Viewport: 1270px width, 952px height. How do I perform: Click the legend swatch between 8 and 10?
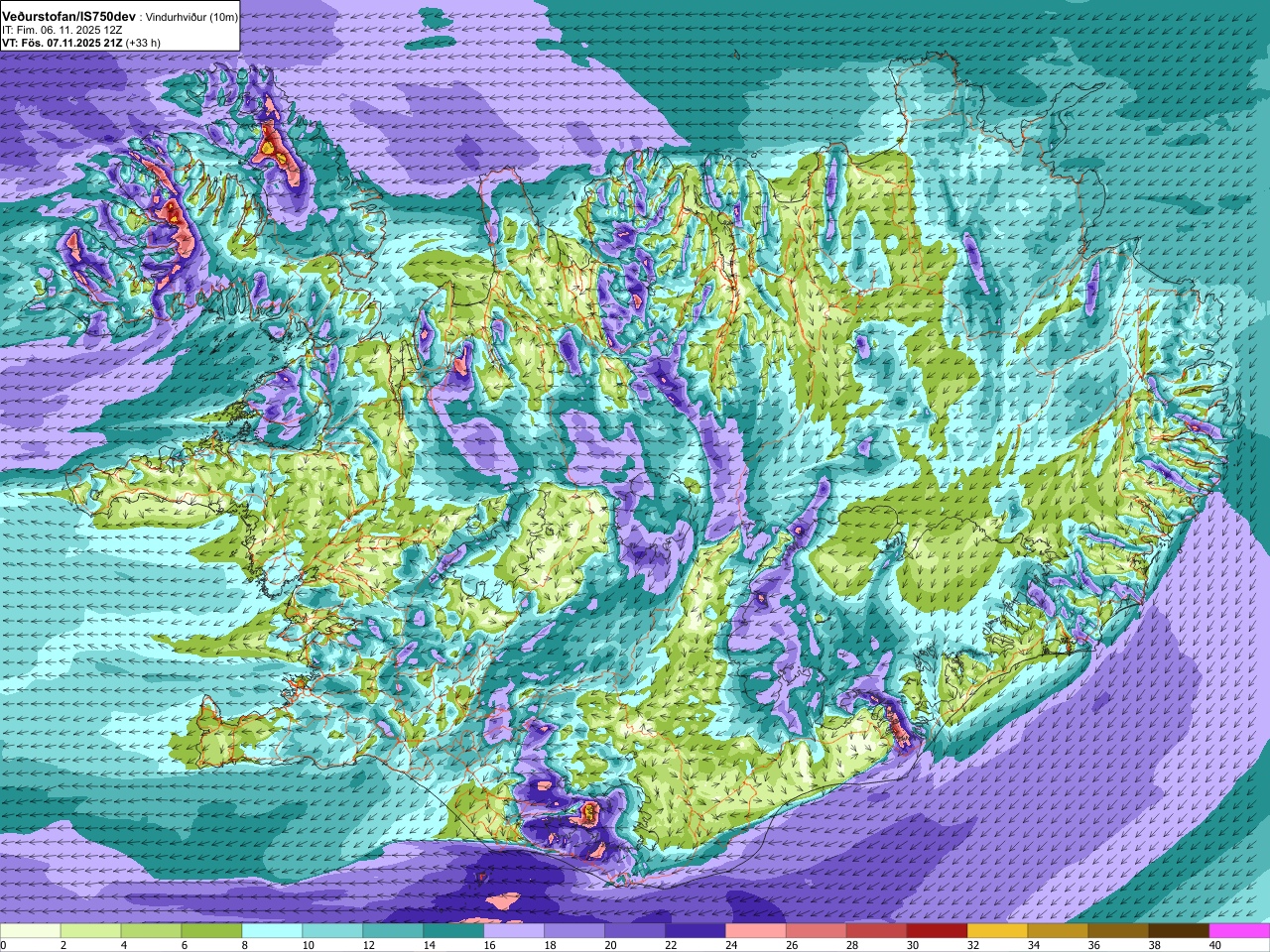[x=273, y=931]
